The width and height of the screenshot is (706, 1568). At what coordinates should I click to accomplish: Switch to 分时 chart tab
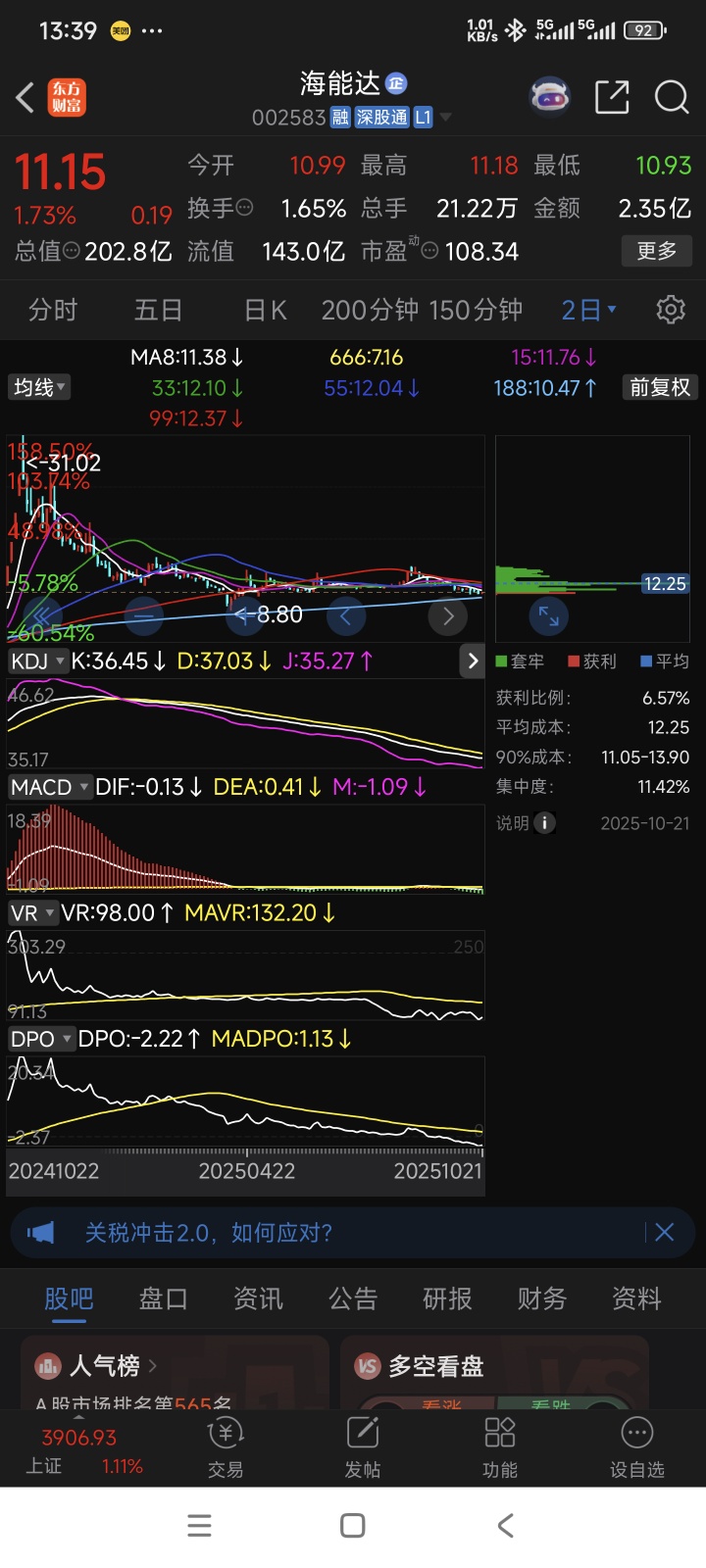point(53,311)
